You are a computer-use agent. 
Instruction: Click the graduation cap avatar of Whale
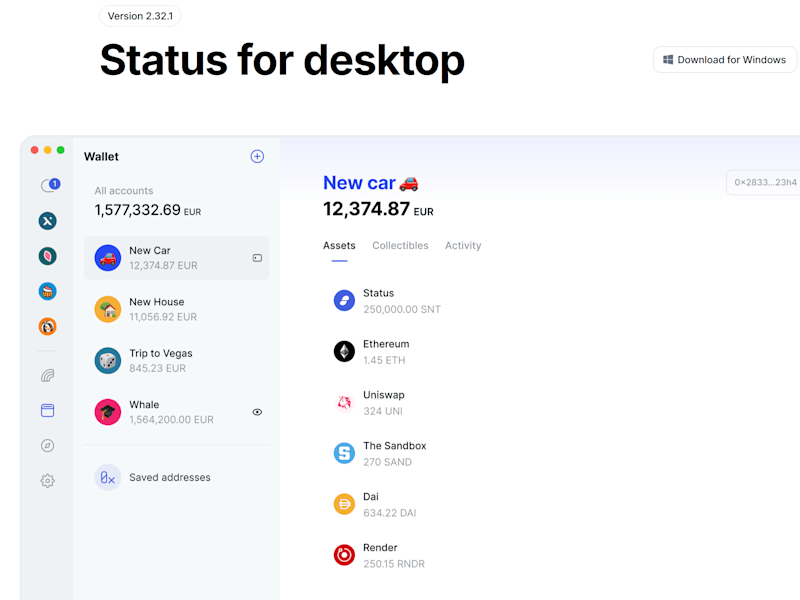click(x=108, y=412)
